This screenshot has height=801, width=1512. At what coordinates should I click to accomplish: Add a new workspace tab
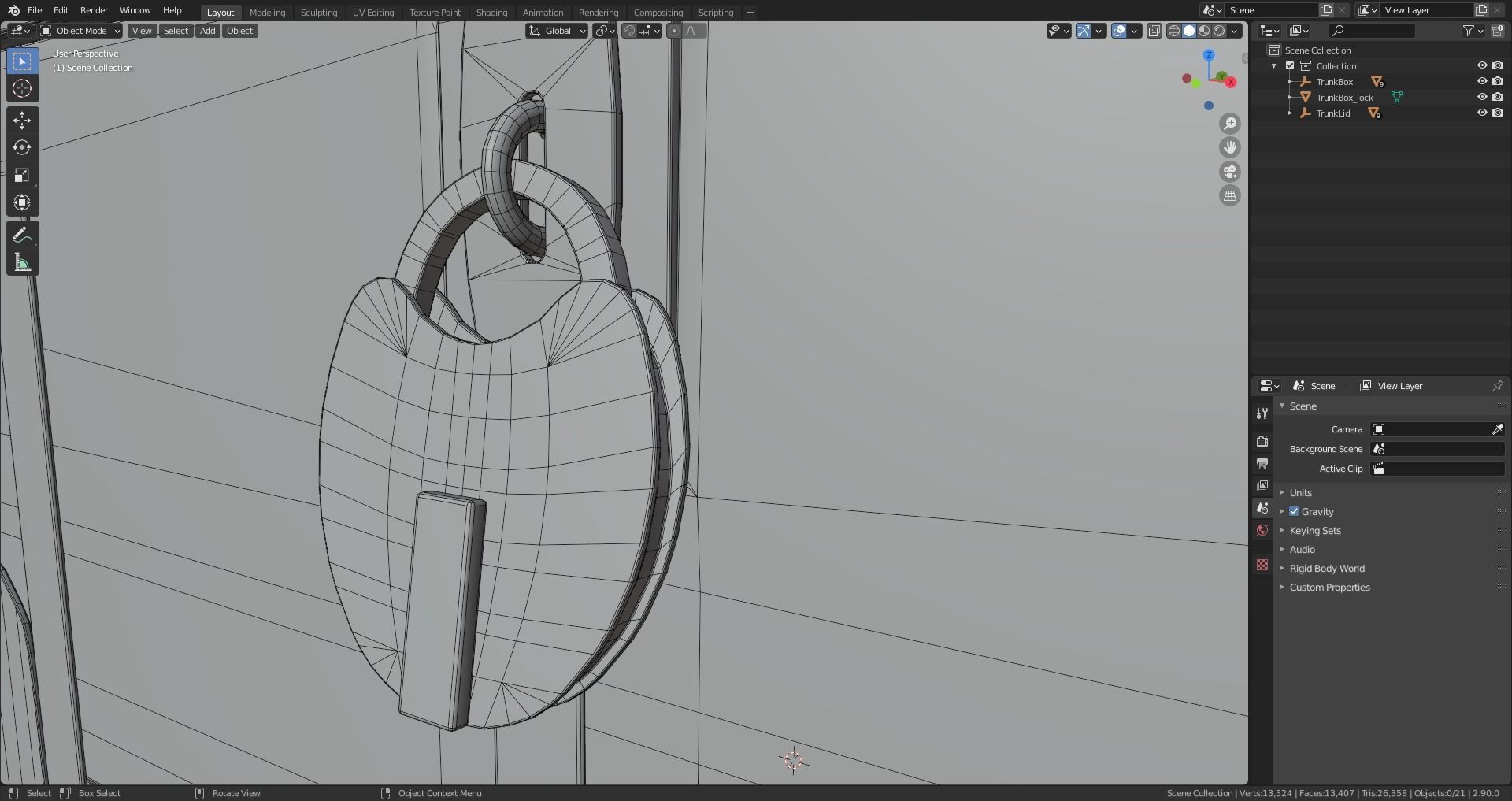pos(750,13)
